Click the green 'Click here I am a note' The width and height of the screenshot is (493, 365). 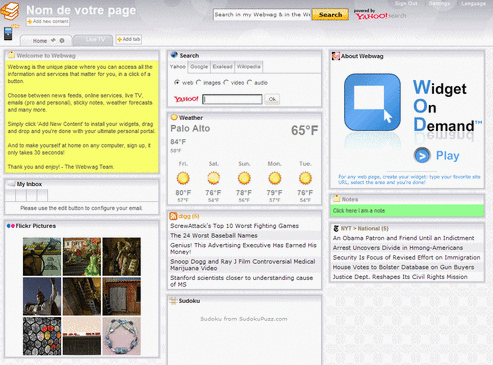[x=407, y=211]
